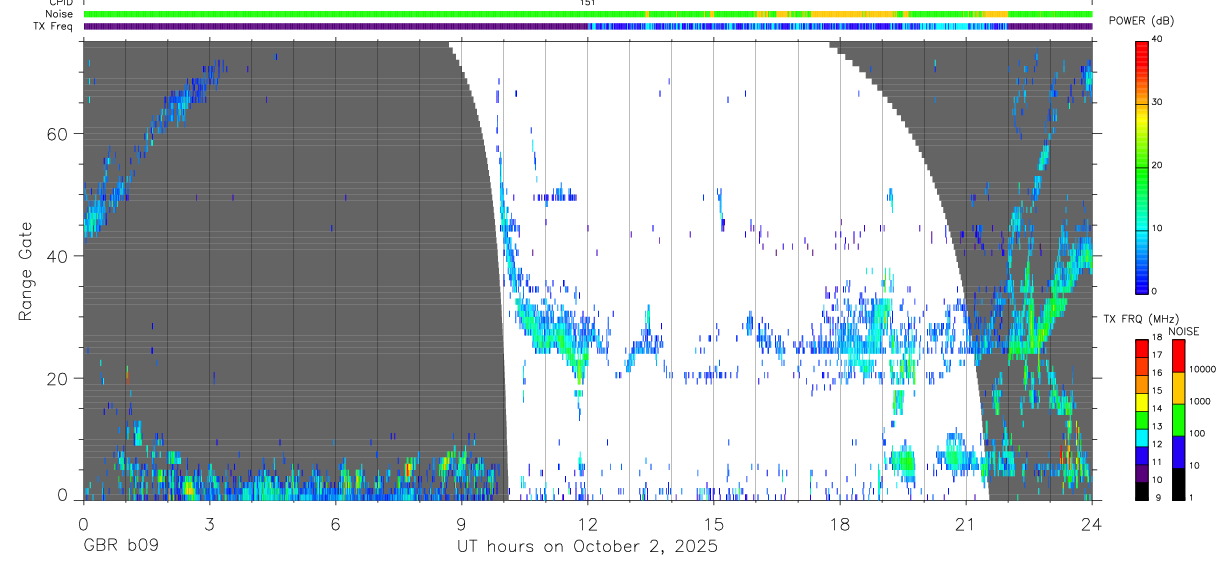Click the CPID value '151'

click(x=587, y=3)
